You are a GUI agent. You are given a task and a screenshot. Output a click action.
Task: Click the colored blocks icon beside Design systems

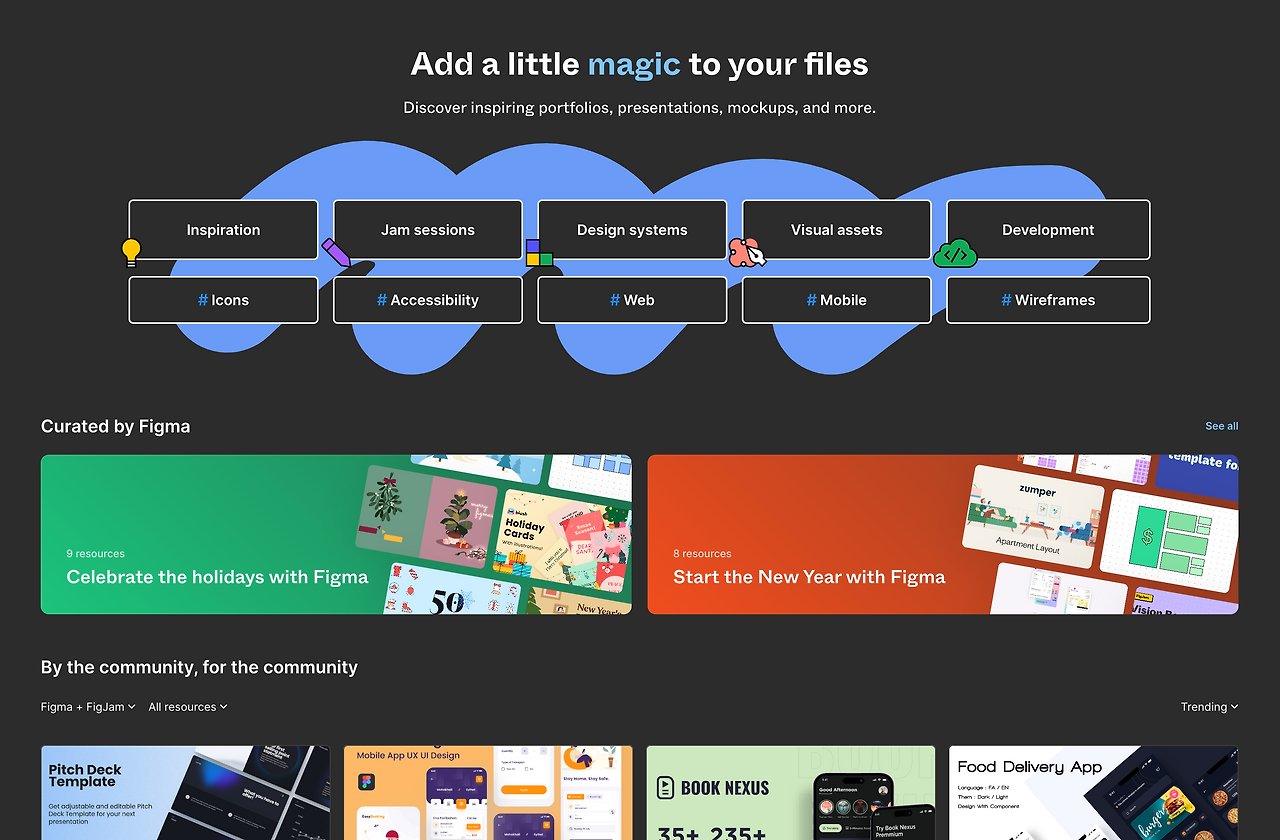tap(539, 253)
